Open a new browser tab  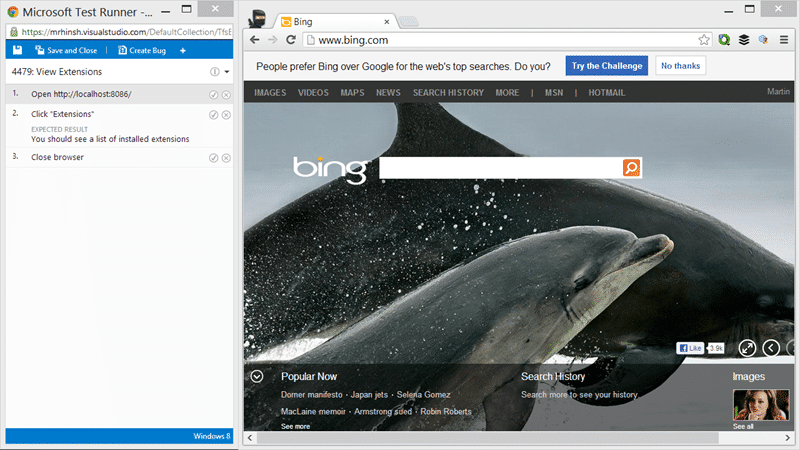(409, 21)
